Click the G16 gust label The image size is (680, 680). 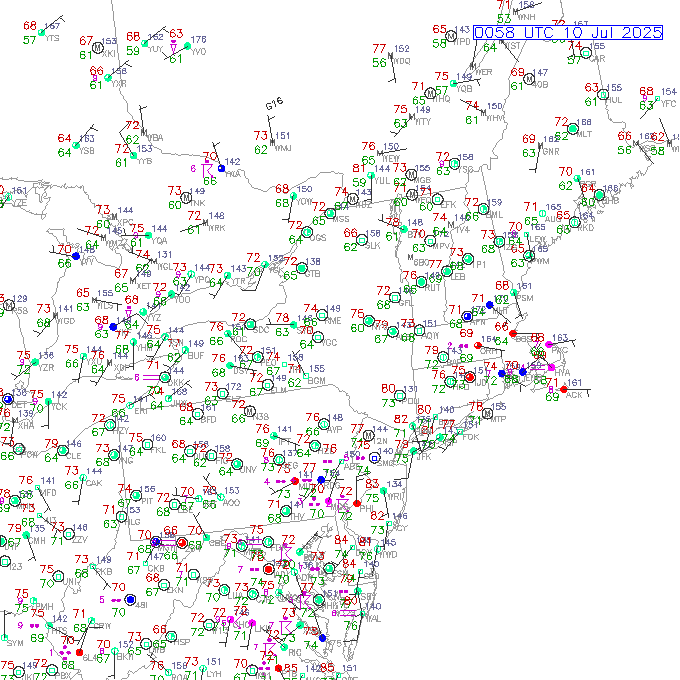click(275, 103)
